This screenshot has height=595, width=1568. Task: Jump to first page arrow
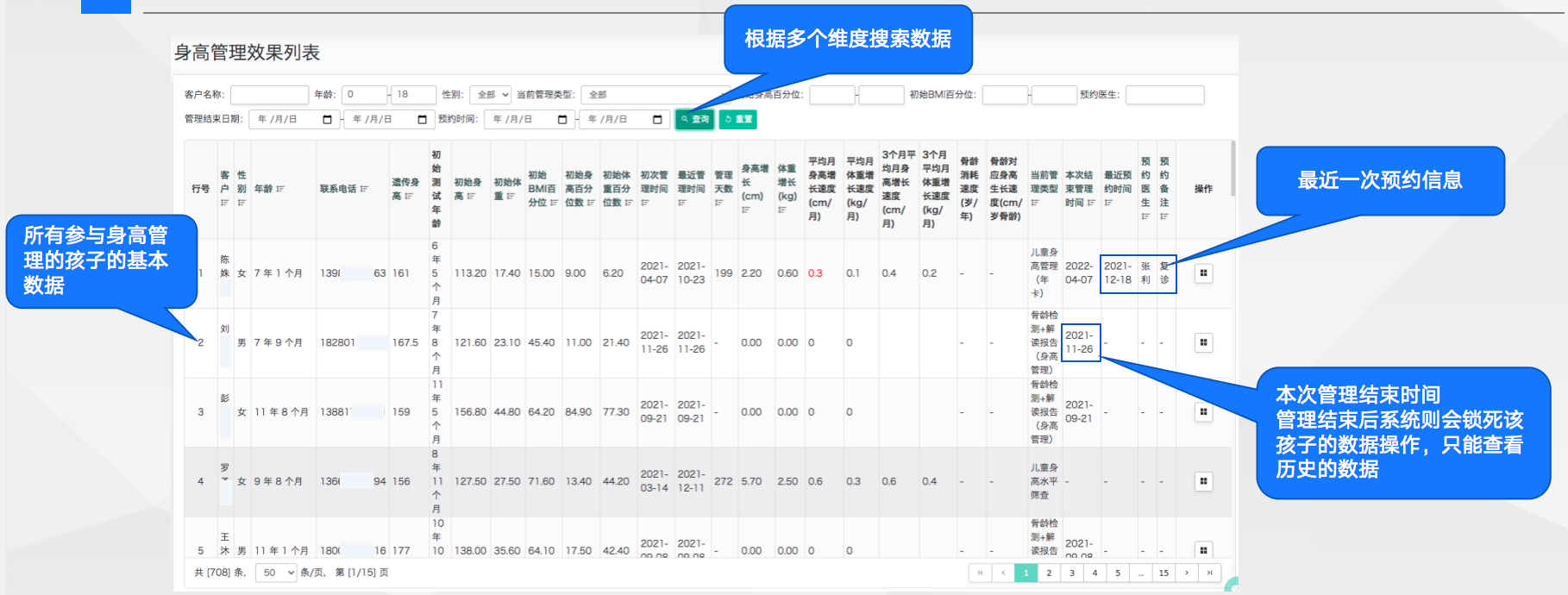click(x=980, y=573)
